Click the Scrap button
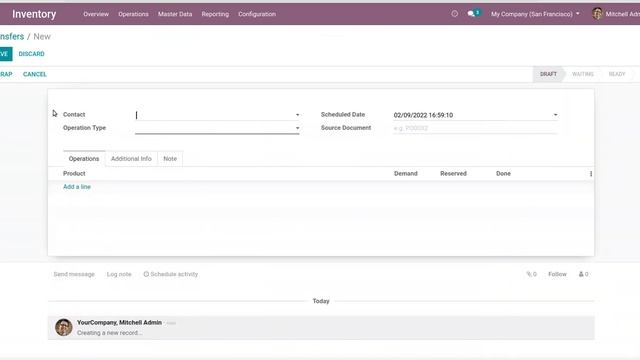640x360 pixels. coord(6,74)
